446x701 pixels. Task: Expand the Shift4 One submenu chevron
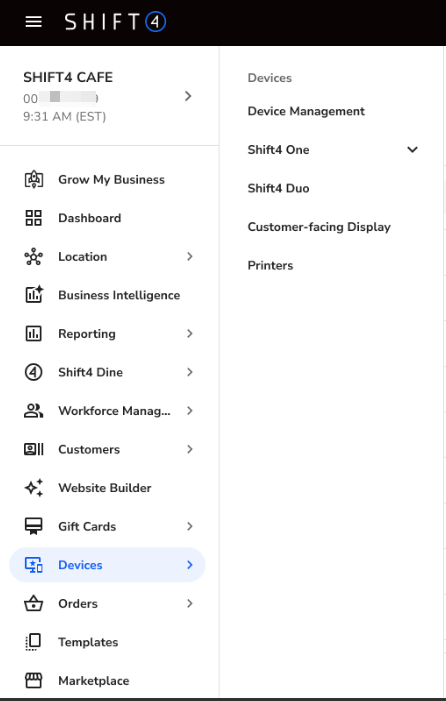(x=412, y=149)
